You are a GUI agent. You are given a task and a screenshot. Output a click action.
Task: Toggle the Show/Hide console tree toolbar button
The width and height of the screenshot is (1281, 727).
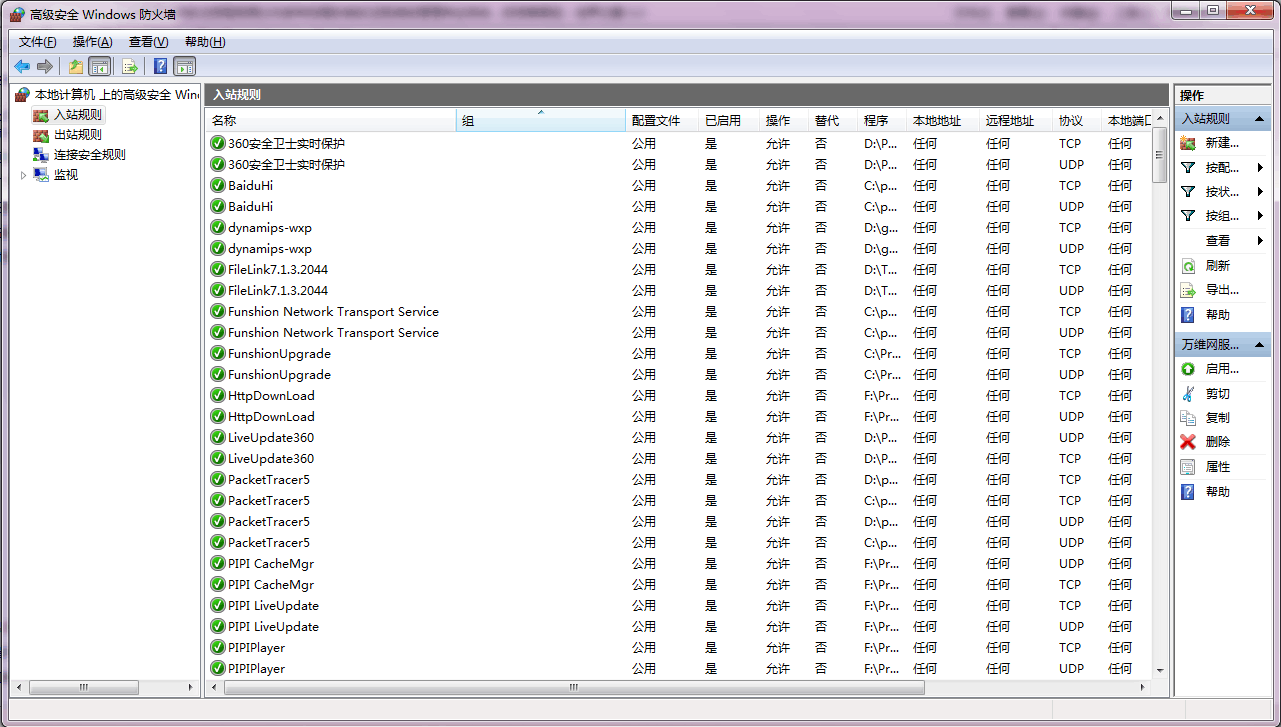tap(100, 67)
